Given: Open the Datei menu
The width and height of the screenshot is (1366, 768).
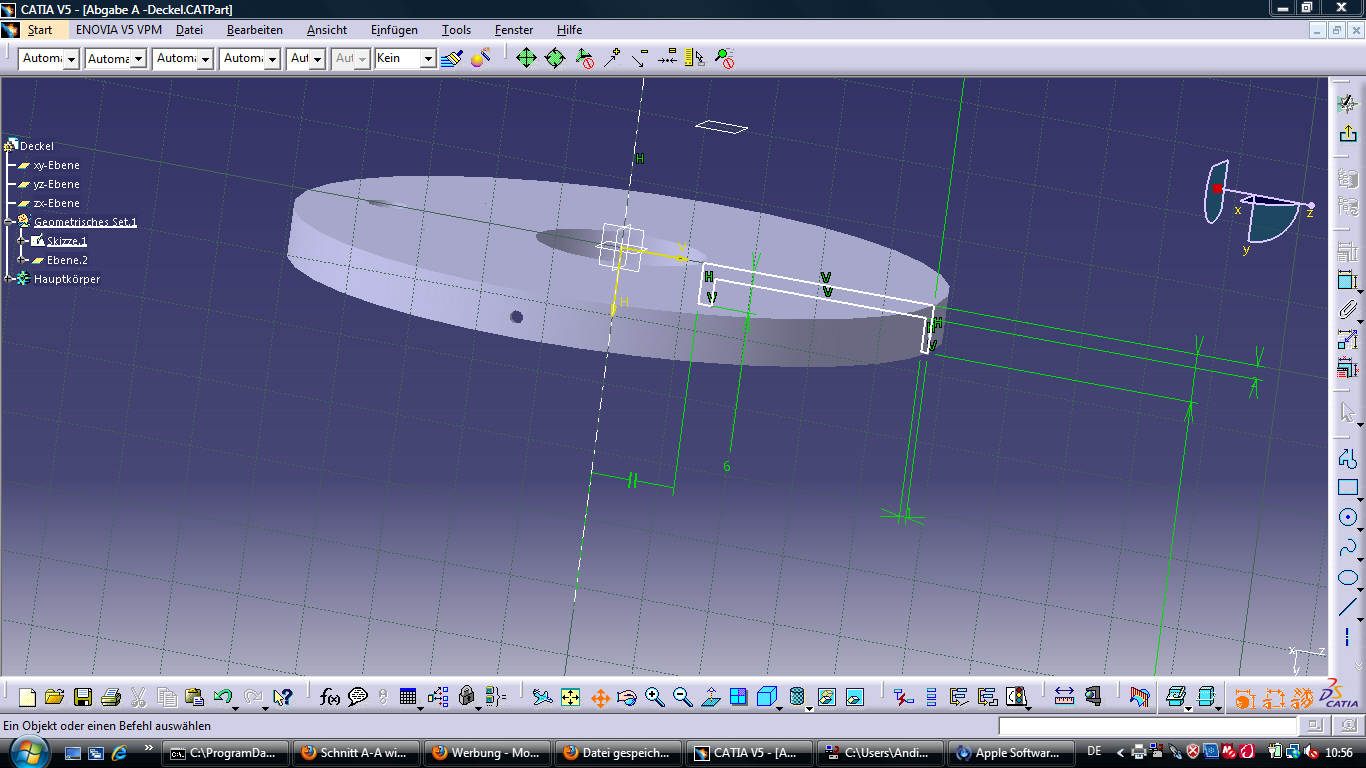Looking at the screenshot, I should 189,30.
